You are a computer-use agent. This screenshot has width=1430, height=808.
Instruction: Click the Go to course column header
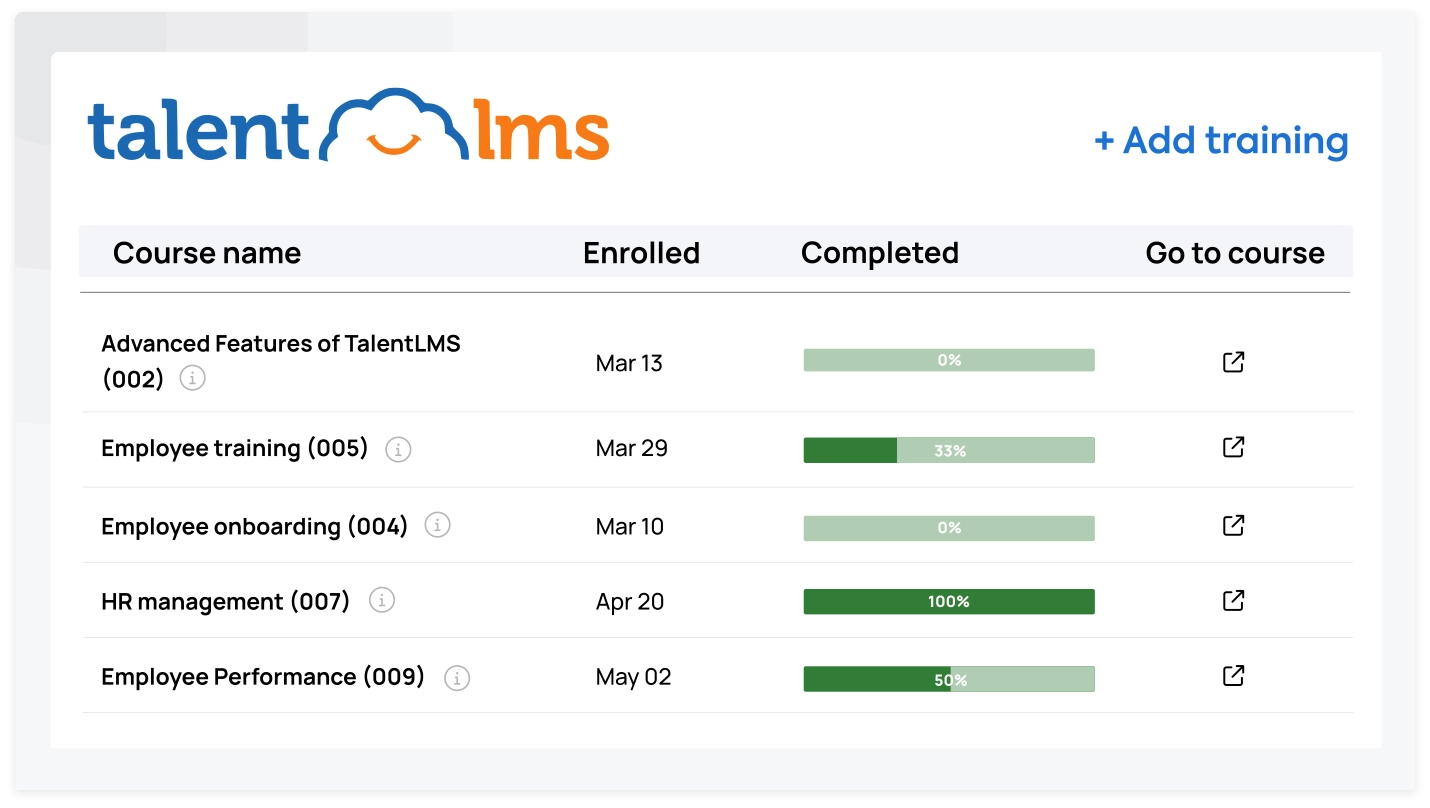click(1235, 253)
